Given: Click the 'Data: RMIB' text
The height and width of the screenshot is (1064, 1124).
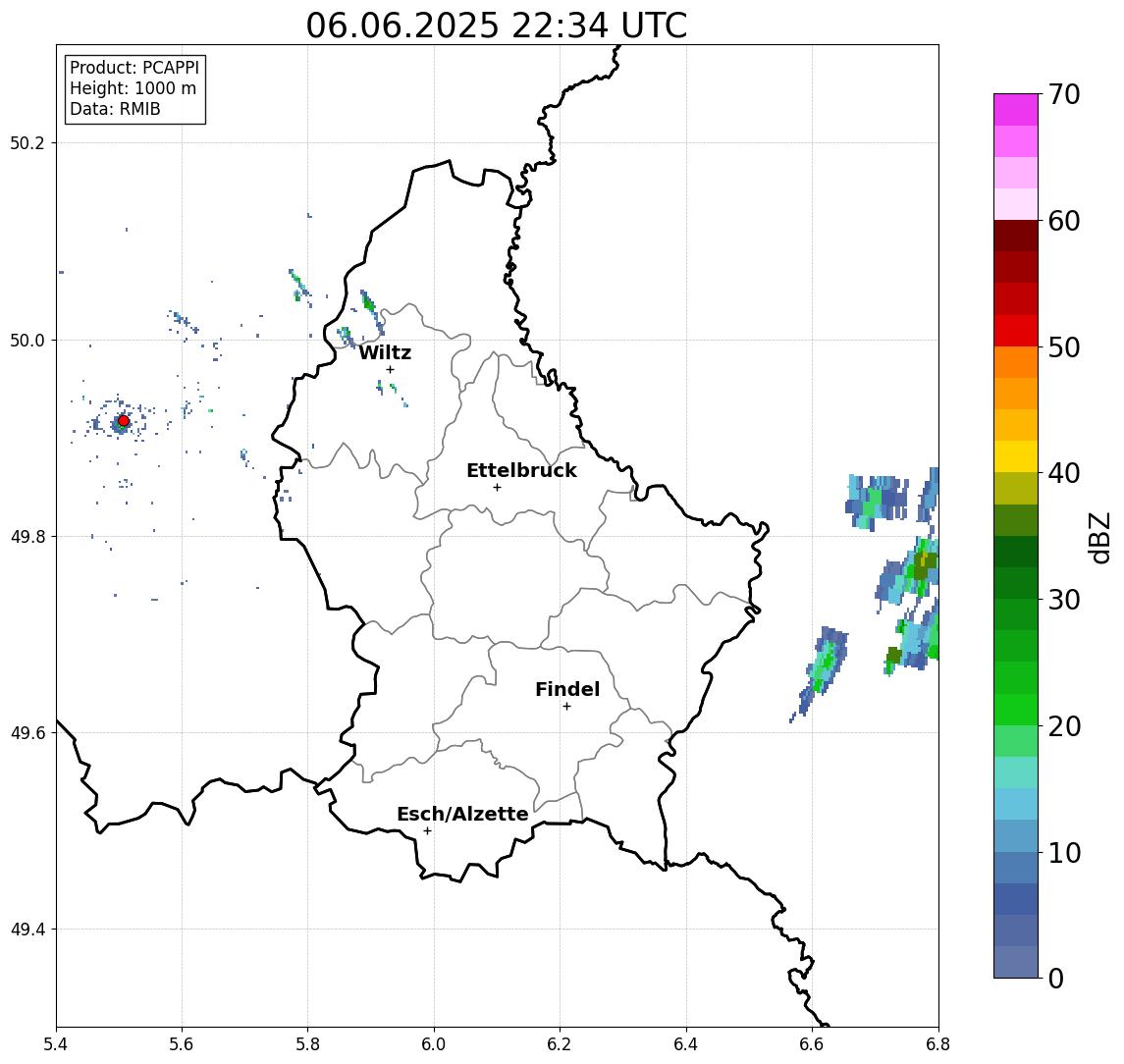Looking at the screenshot, I should (115, 109).
